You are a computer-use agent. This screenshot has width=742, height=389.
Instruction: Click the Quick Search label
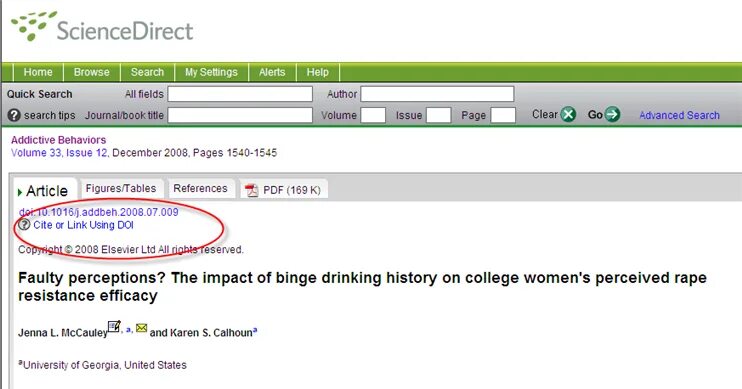point(39,94)
